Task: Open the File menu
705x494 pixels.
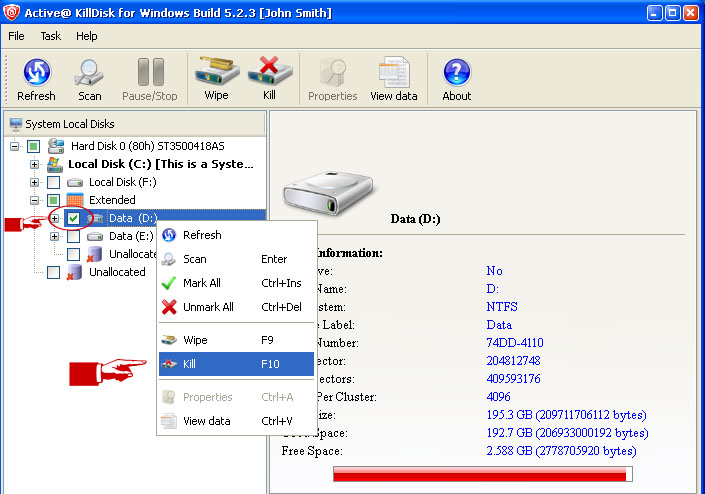Action: [16, 36]
